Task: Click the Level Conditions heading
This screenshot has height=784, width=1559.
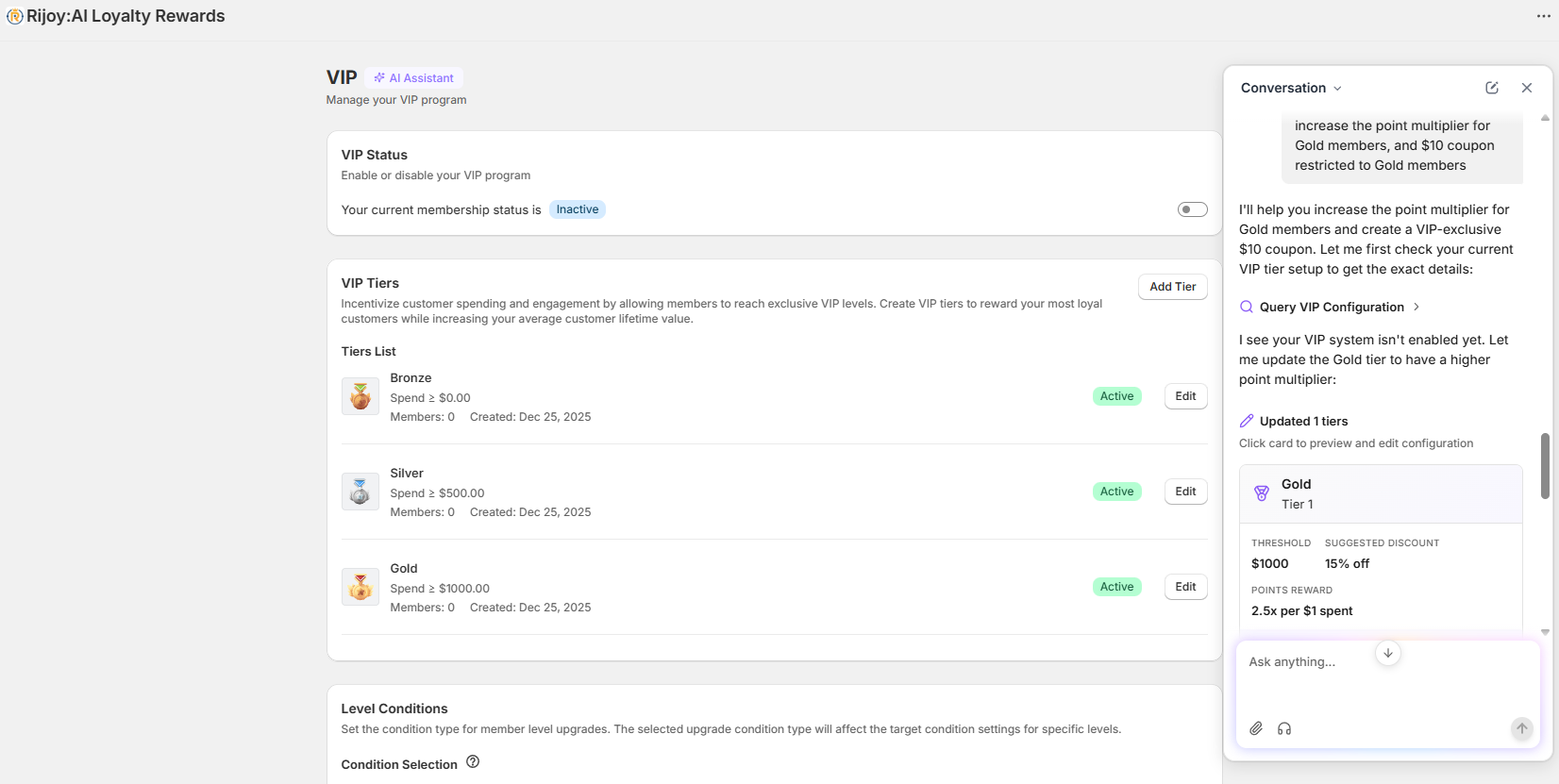Action: (394, 709)
